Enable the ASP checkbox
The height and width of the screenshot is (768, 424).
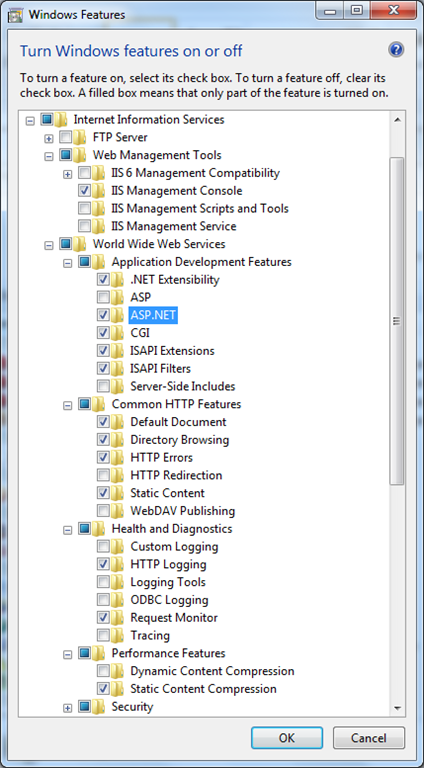(x=103, y=297)
